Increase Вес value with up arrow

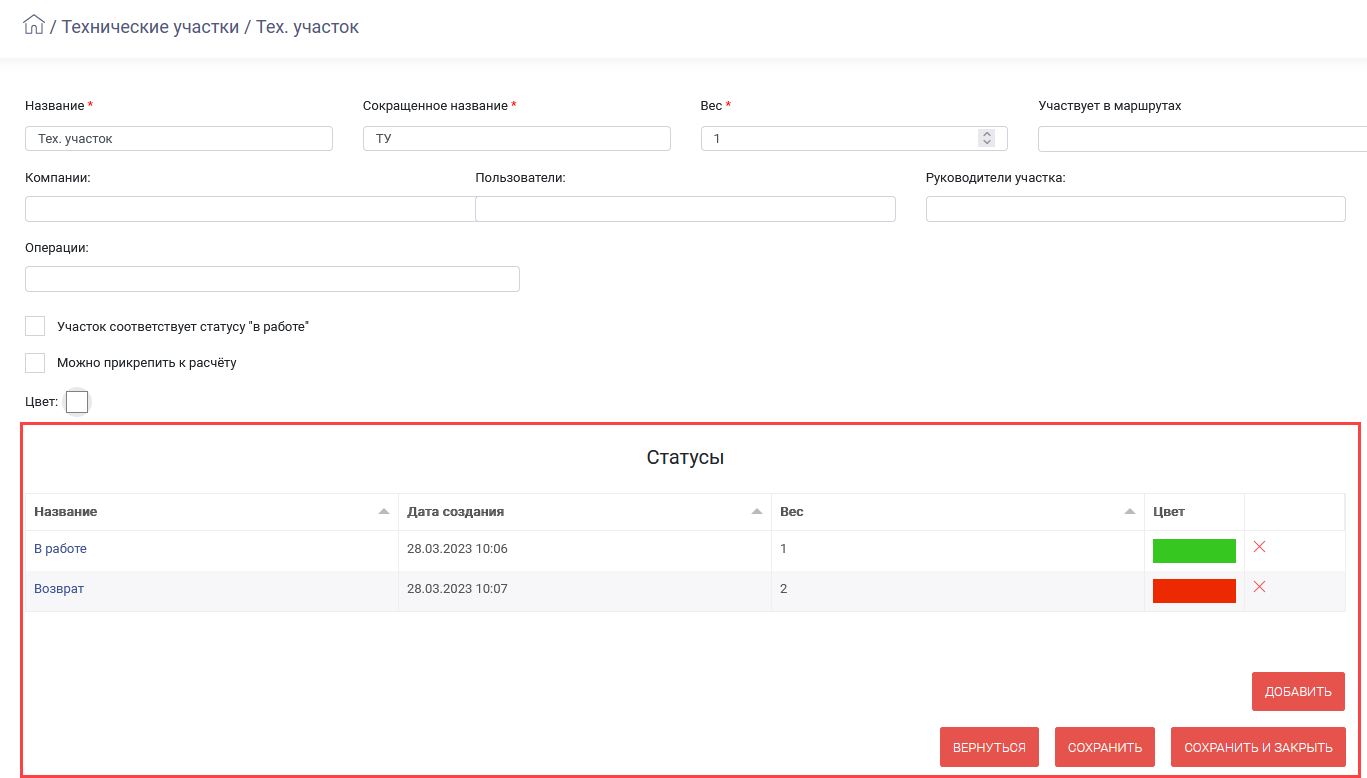pos(987,134)
